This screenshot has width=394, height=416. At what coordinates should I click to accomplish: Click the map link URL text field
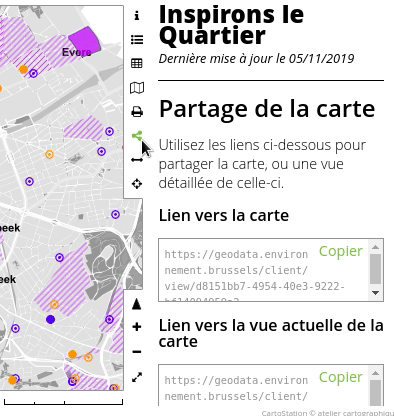(x=264, y=270)
